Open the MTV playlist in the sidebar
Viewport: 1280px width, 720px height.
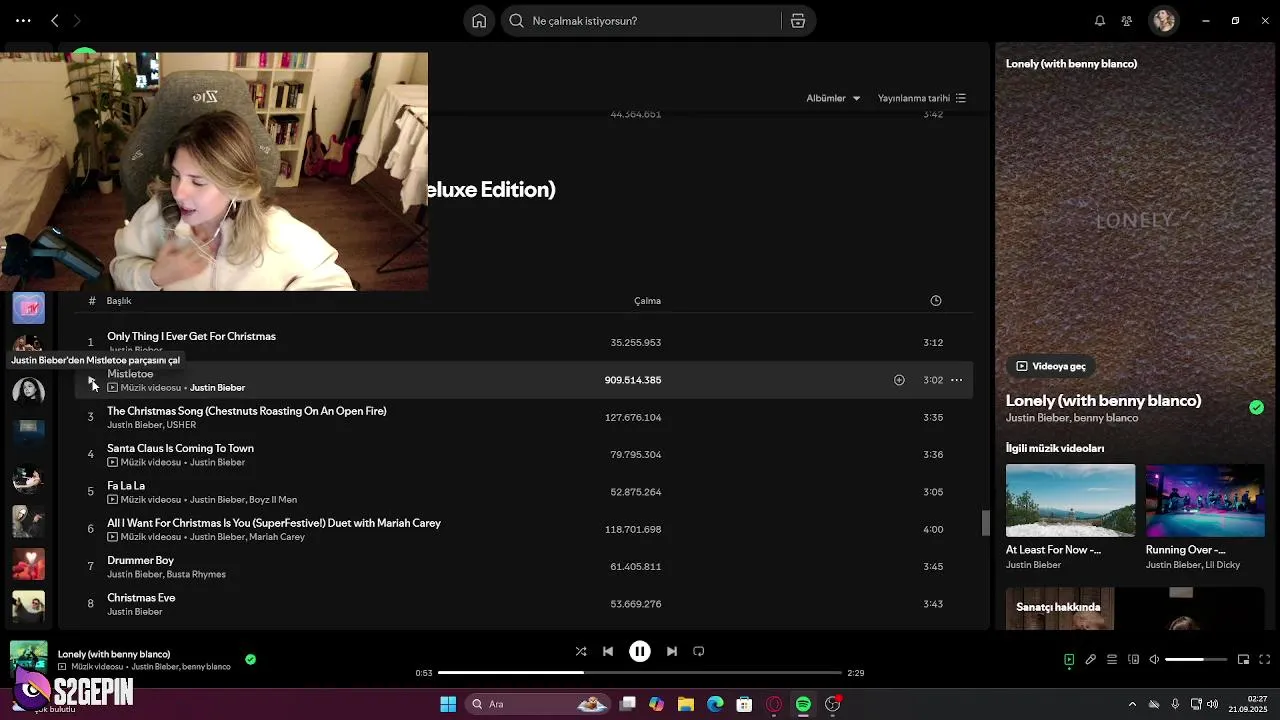28,308
